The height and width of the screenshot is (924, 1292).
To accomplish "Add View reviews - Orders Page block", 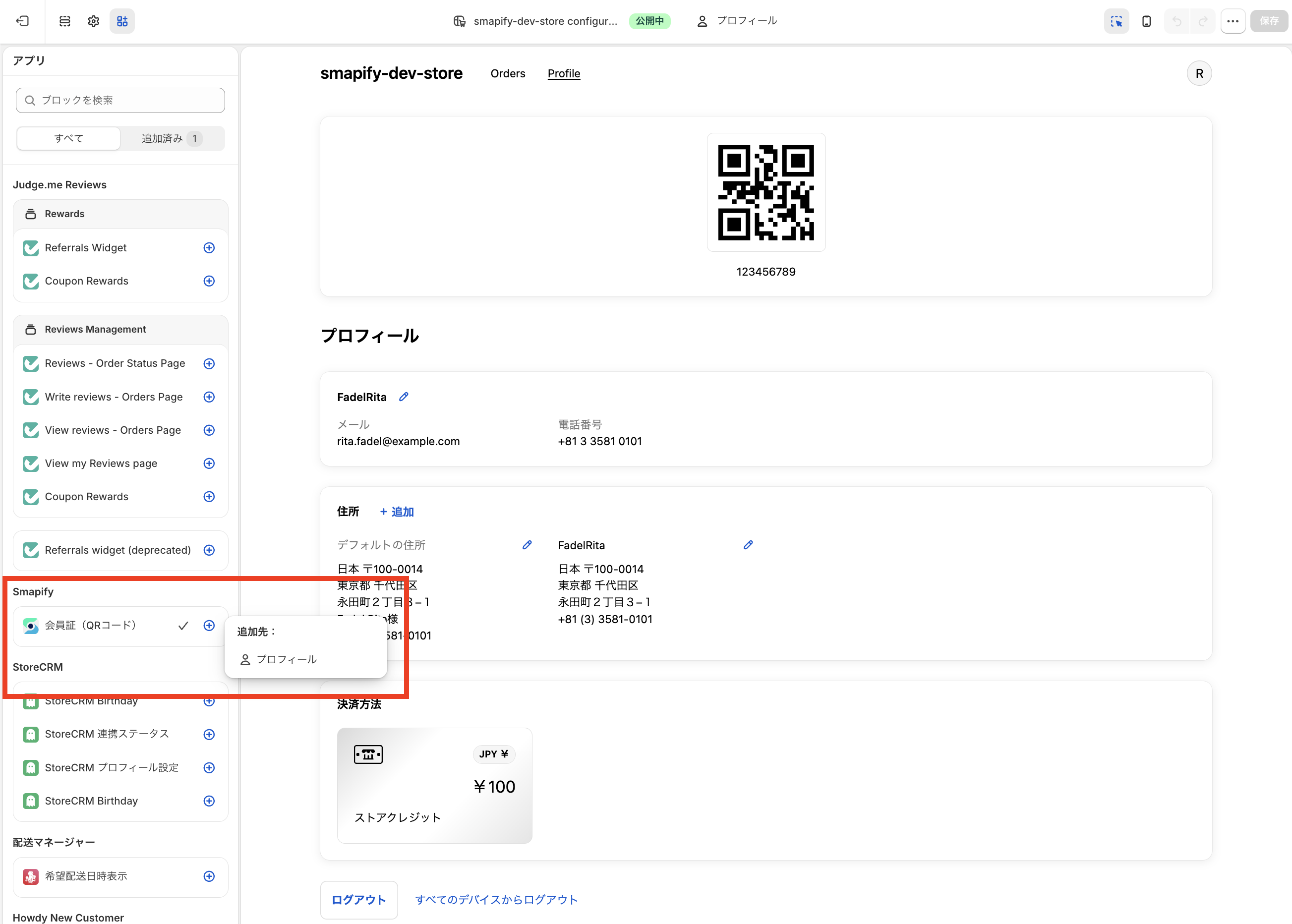I will pyautogui.click(x=209, y=430).
